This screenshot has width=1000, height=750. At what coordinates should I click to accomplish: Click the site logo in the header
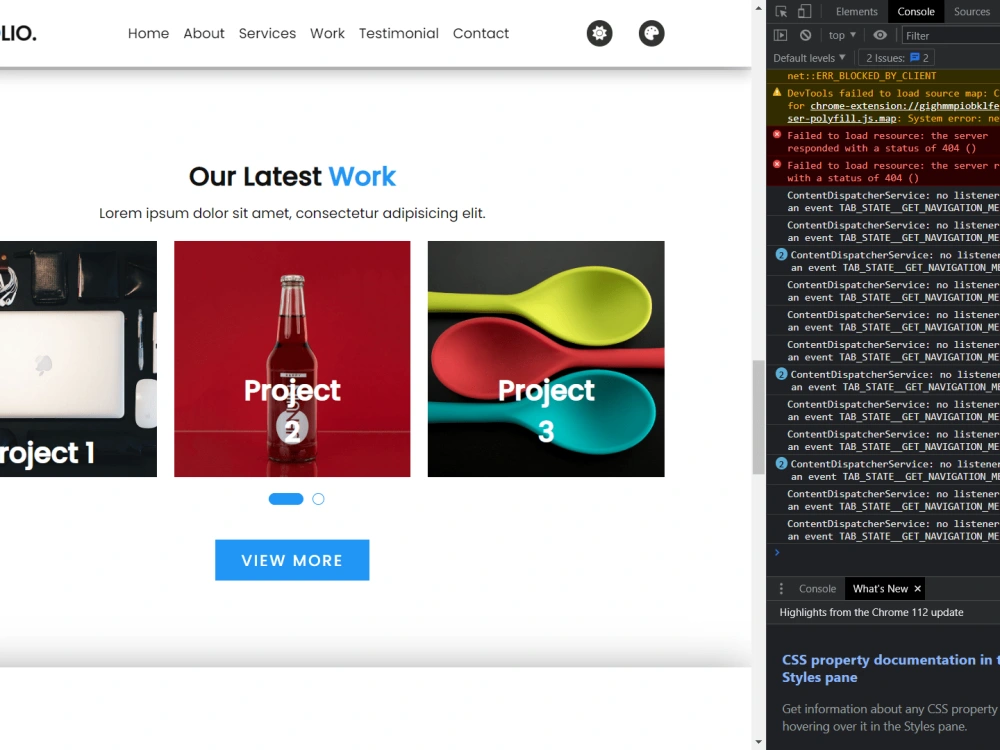point(18,33)
